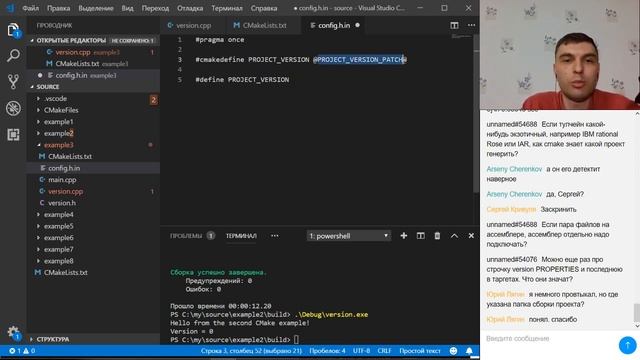Screen dimensions: 640x360
Task: Click errors and warnings count in status bar
Action: click(x=22, y=351)
